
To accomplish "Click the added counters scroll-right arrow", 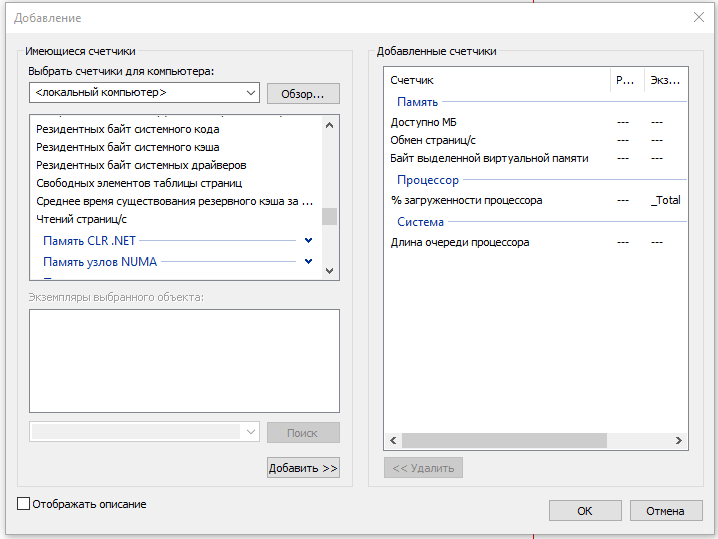I will tap(679, 440).
